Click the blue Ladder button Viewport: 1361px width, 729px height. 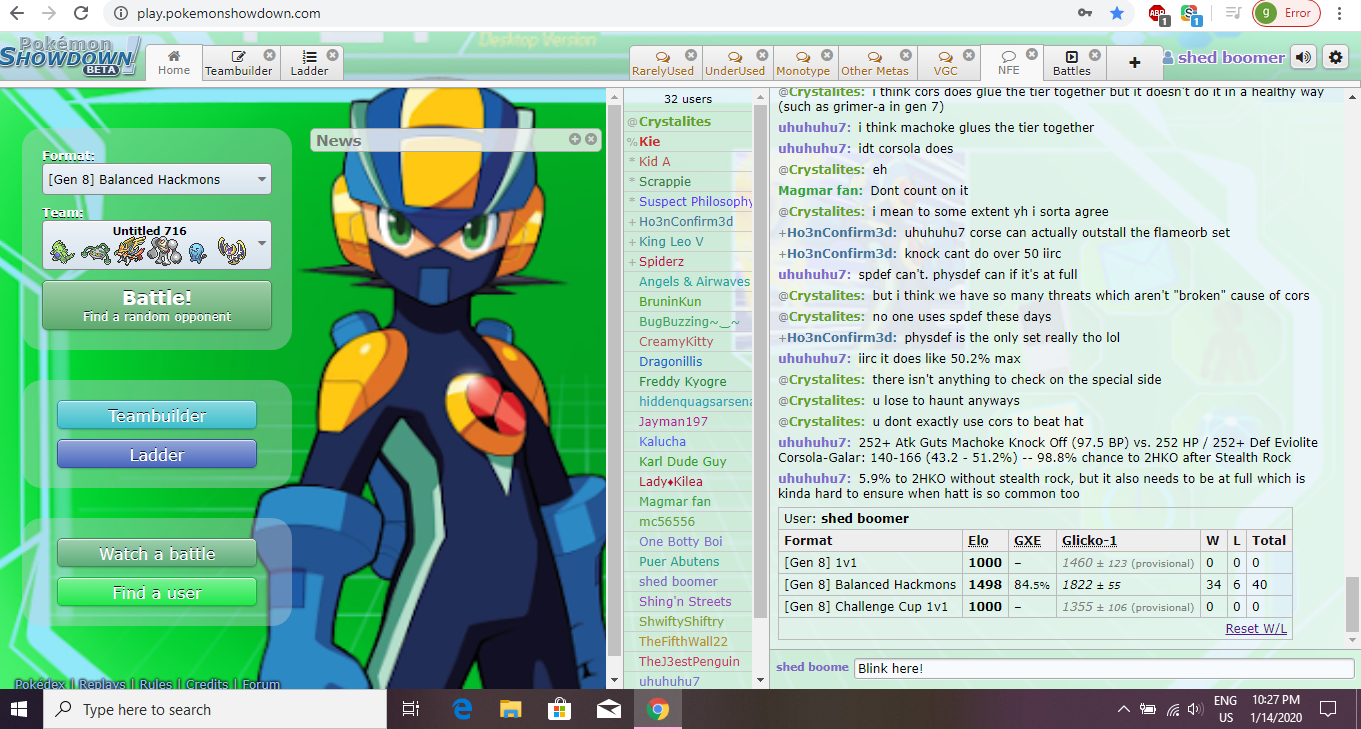157,454
